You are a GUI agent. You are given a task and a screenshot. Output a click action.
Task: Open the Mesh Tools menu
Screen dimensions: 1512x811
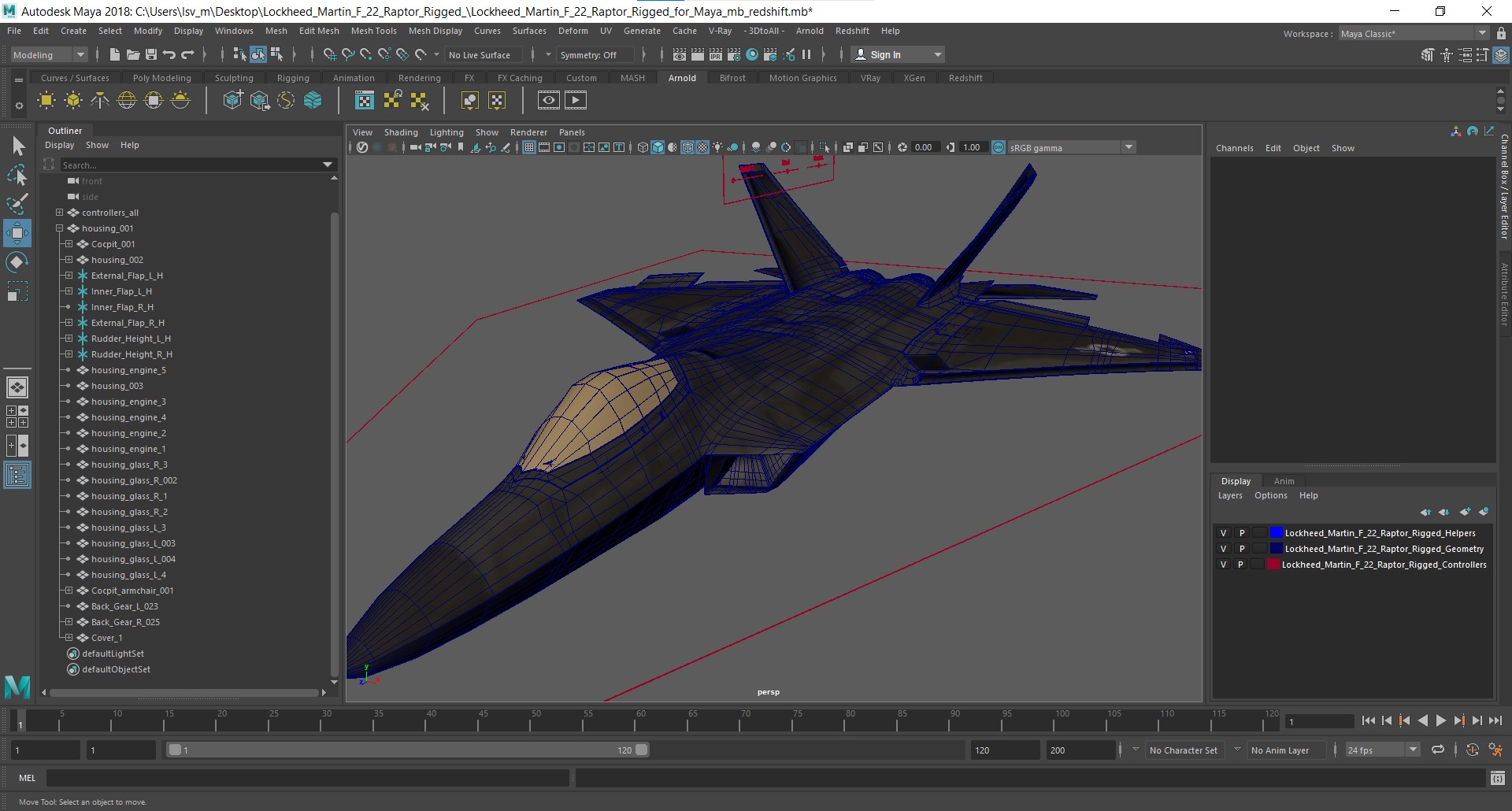(x=373, y=31)
